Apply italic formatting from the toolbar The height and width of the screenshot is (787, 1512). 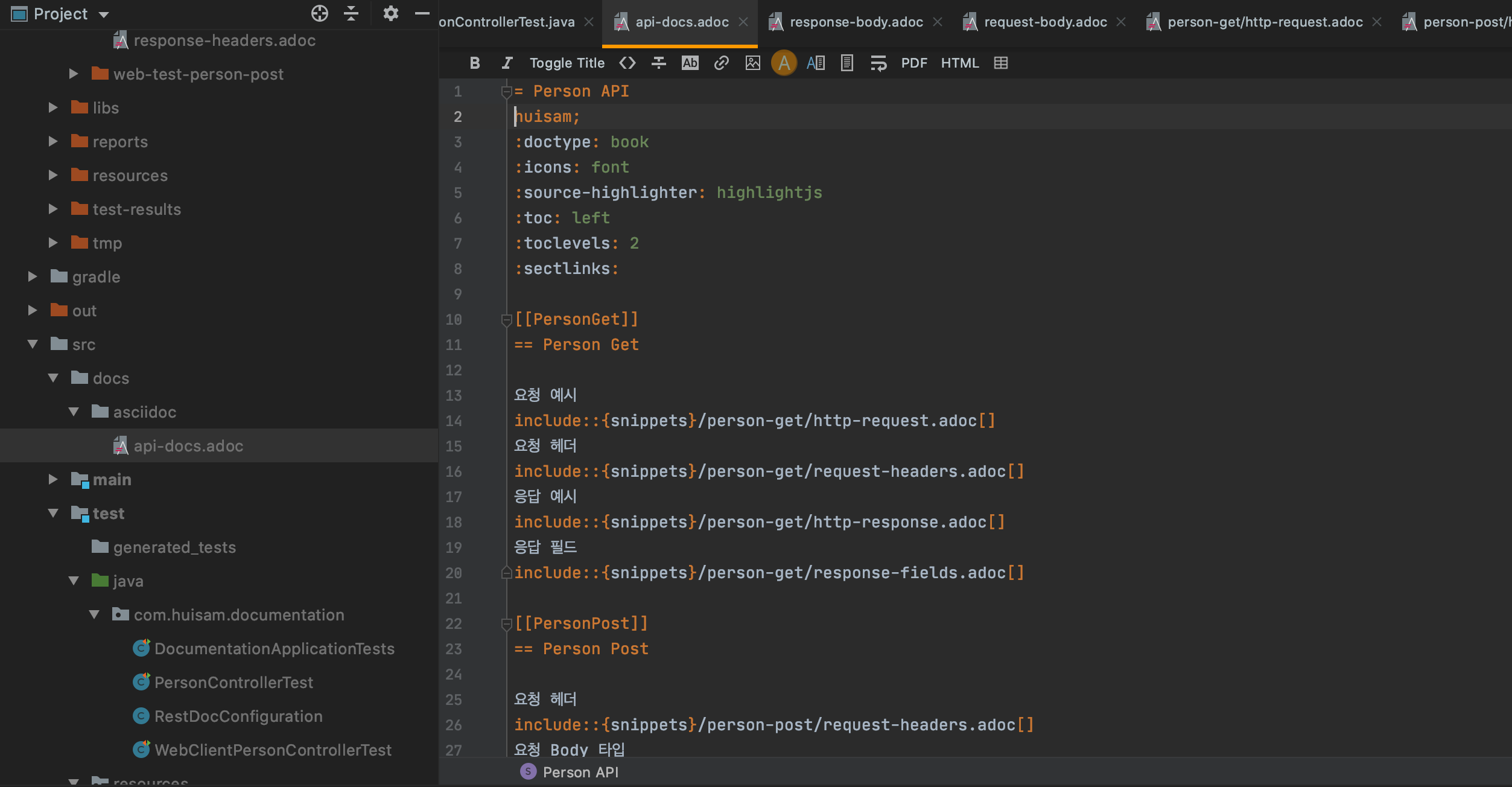(507, 63)
